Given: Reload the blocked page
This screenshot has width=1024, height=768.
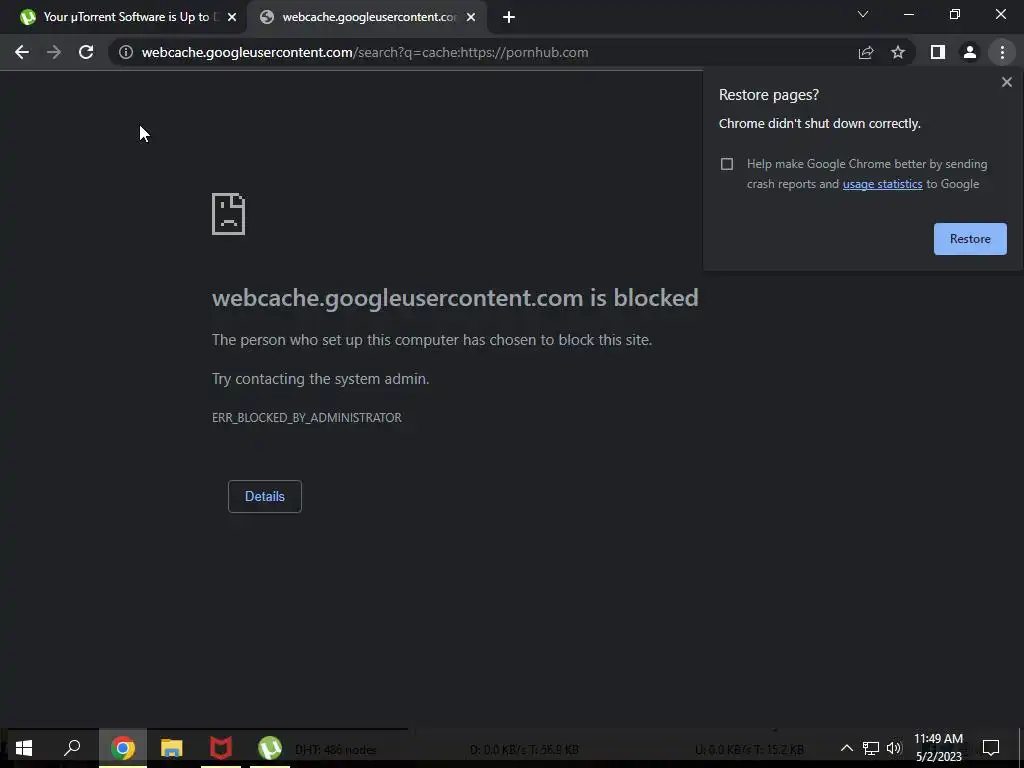Looking at the screenshot, I should click(x=86, y=52).
